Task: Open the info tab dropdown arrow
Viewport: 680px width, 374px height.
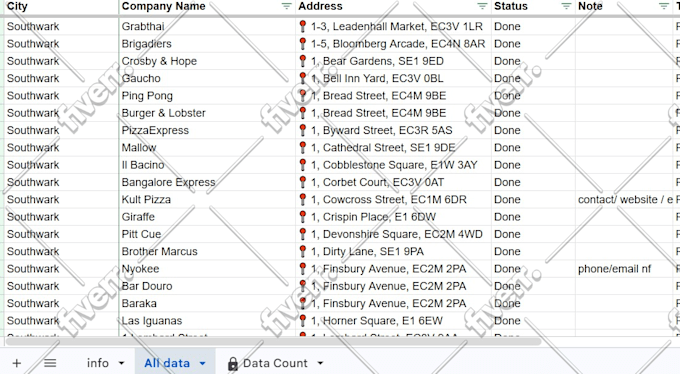Action: click(121, 363)
